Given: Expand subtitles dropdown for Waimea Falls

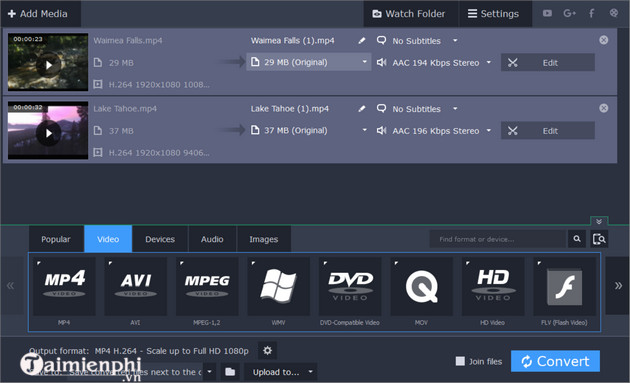Looking at the screenshot, I should click(455, 40).
